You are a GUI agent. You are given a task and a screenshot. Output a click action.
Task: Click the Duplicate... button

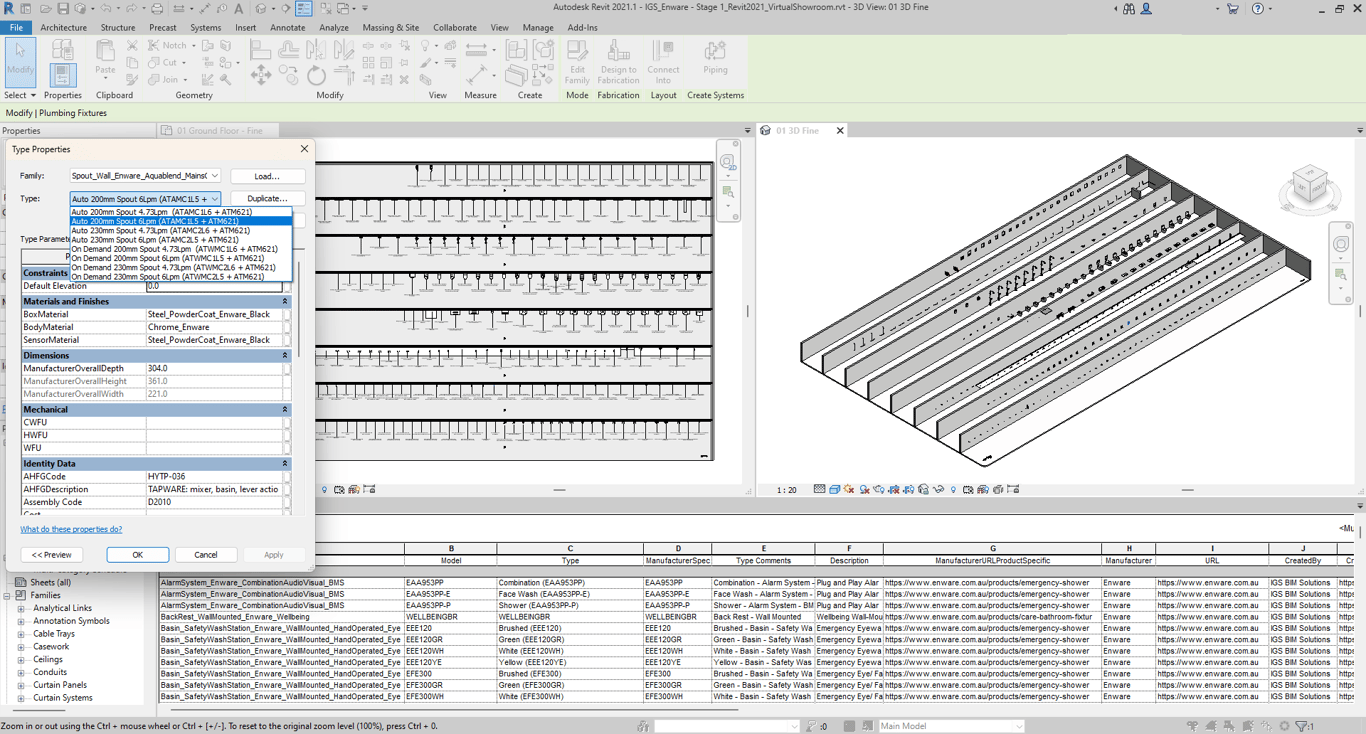[x=267, y=199]
